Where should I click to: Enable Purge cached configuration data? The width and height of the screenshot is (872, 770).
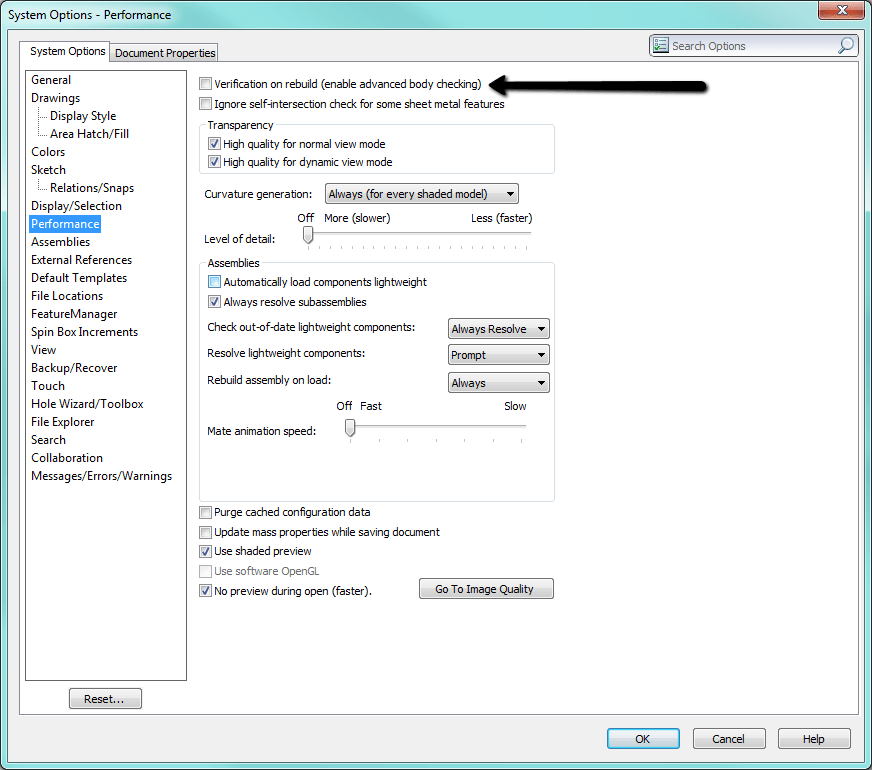205,512
